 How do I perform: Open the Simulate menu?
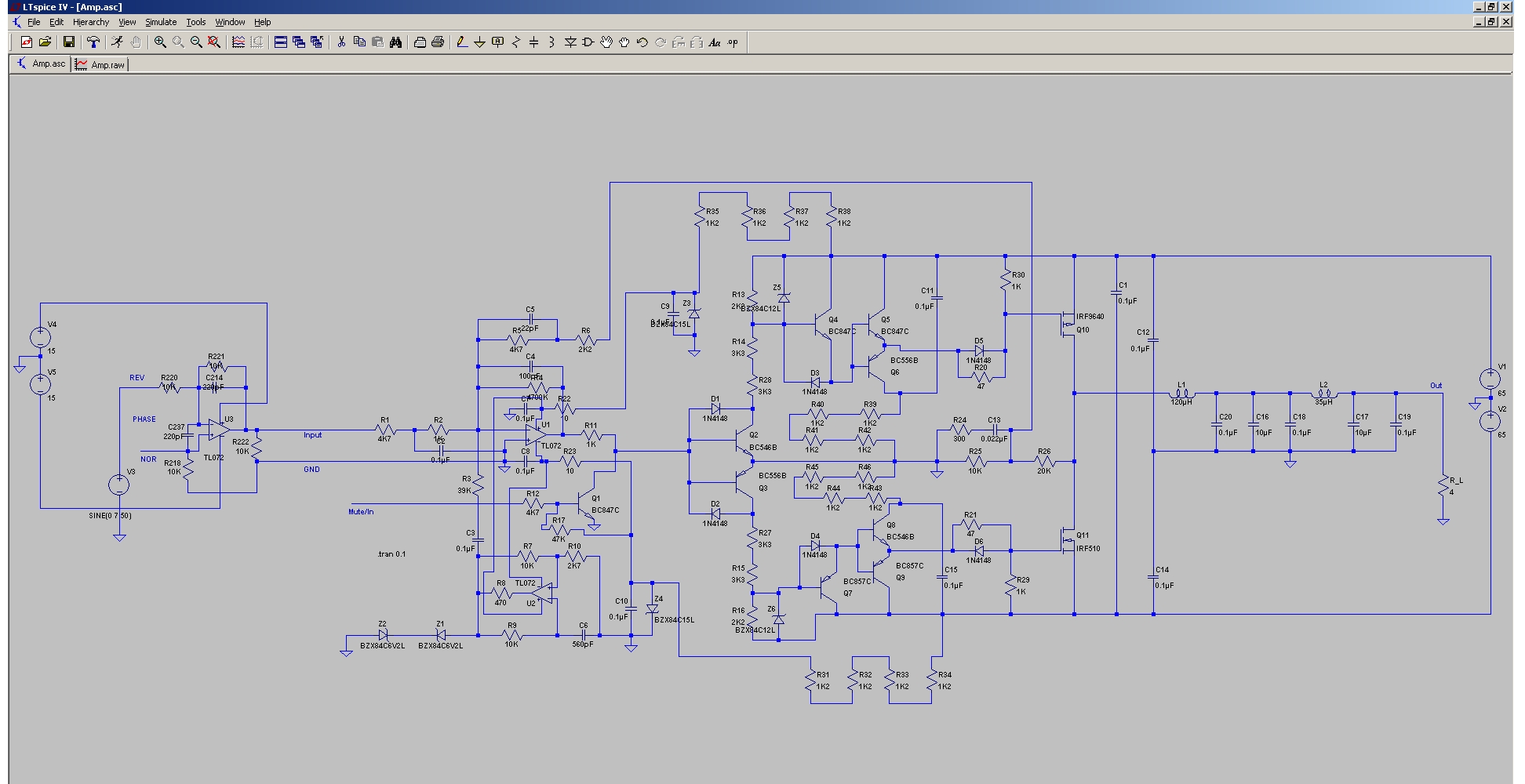coord(161,22)
